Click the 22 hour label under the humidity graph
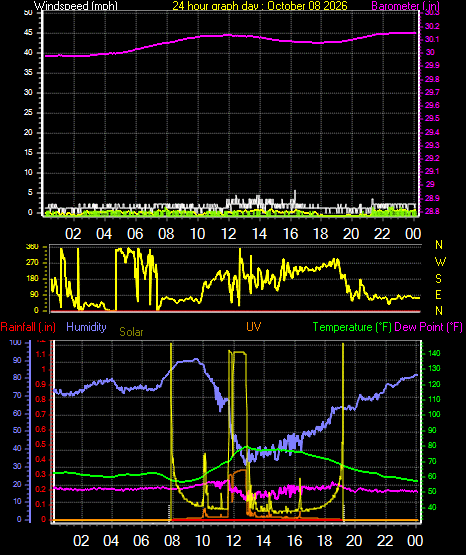The height and width of the screenshot is (555, 466). (385, 541)
